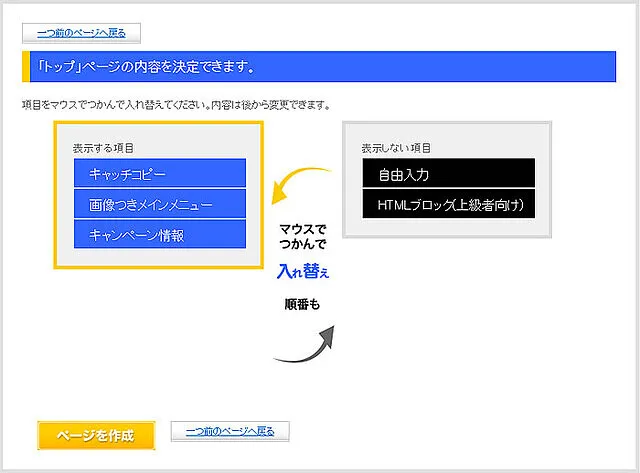Click the 表示する項目 heading
Image resolution: width=640 pixels, height=473 pixels.
point(103,148)
